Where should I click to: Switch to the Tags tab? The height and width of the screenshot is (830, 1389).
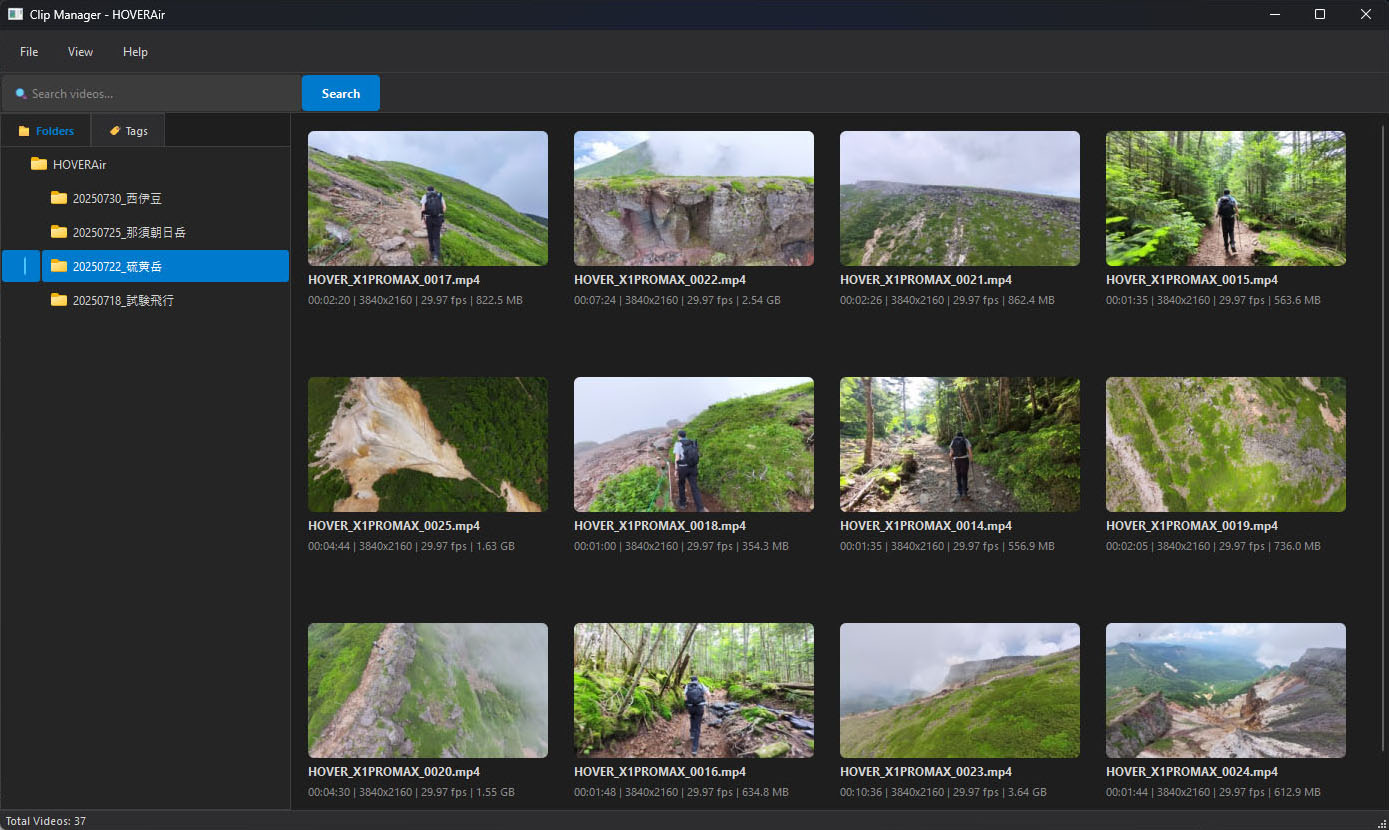[x=128, y=131]
